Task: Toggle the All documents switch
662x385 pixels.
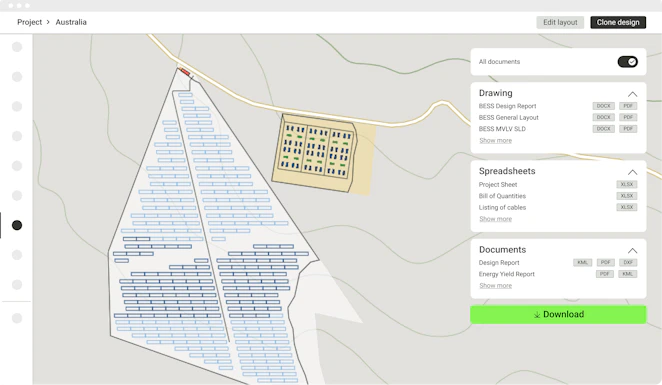Action: (x=627, y=62)
